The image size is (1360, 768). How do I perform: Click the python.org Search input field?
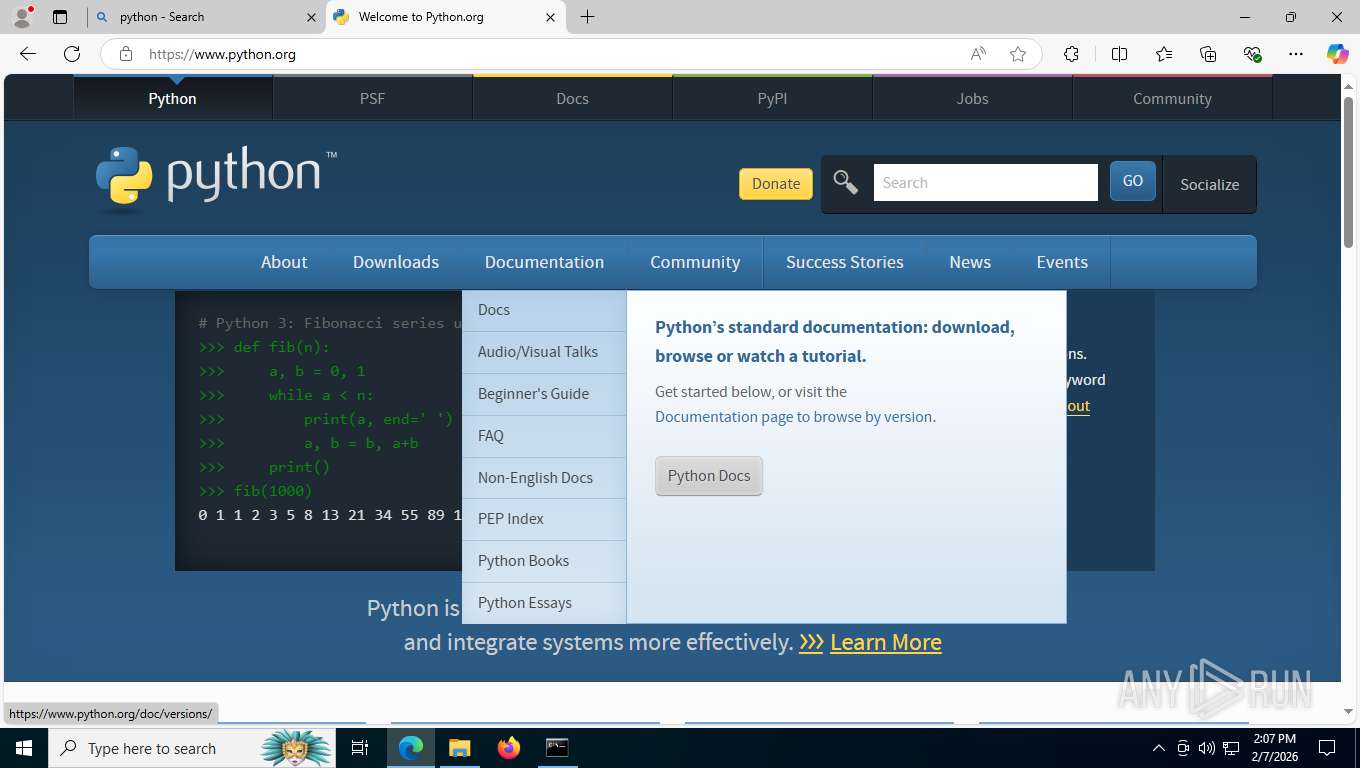click(986, 183)
